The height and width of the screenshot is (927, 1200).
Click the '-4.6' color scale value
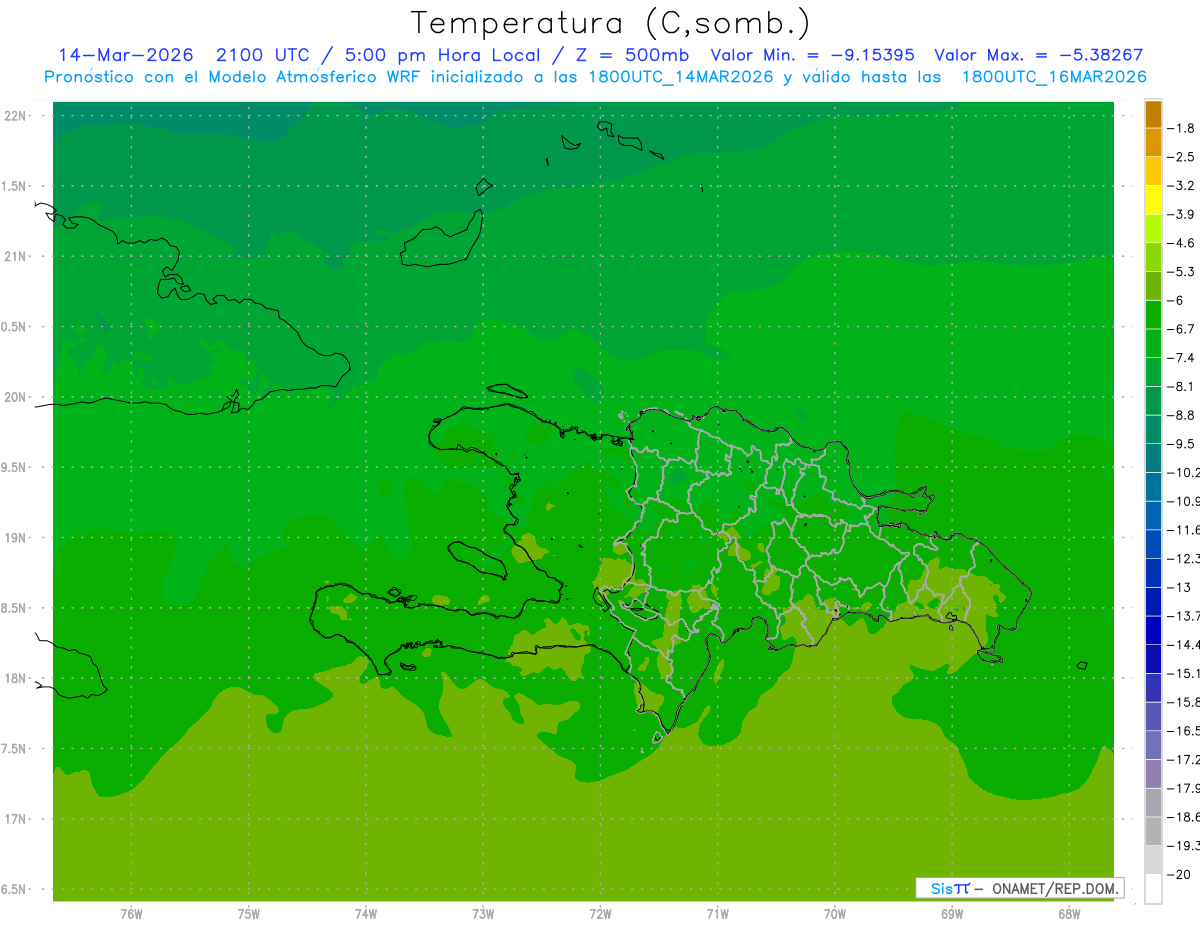[1182, 243]
